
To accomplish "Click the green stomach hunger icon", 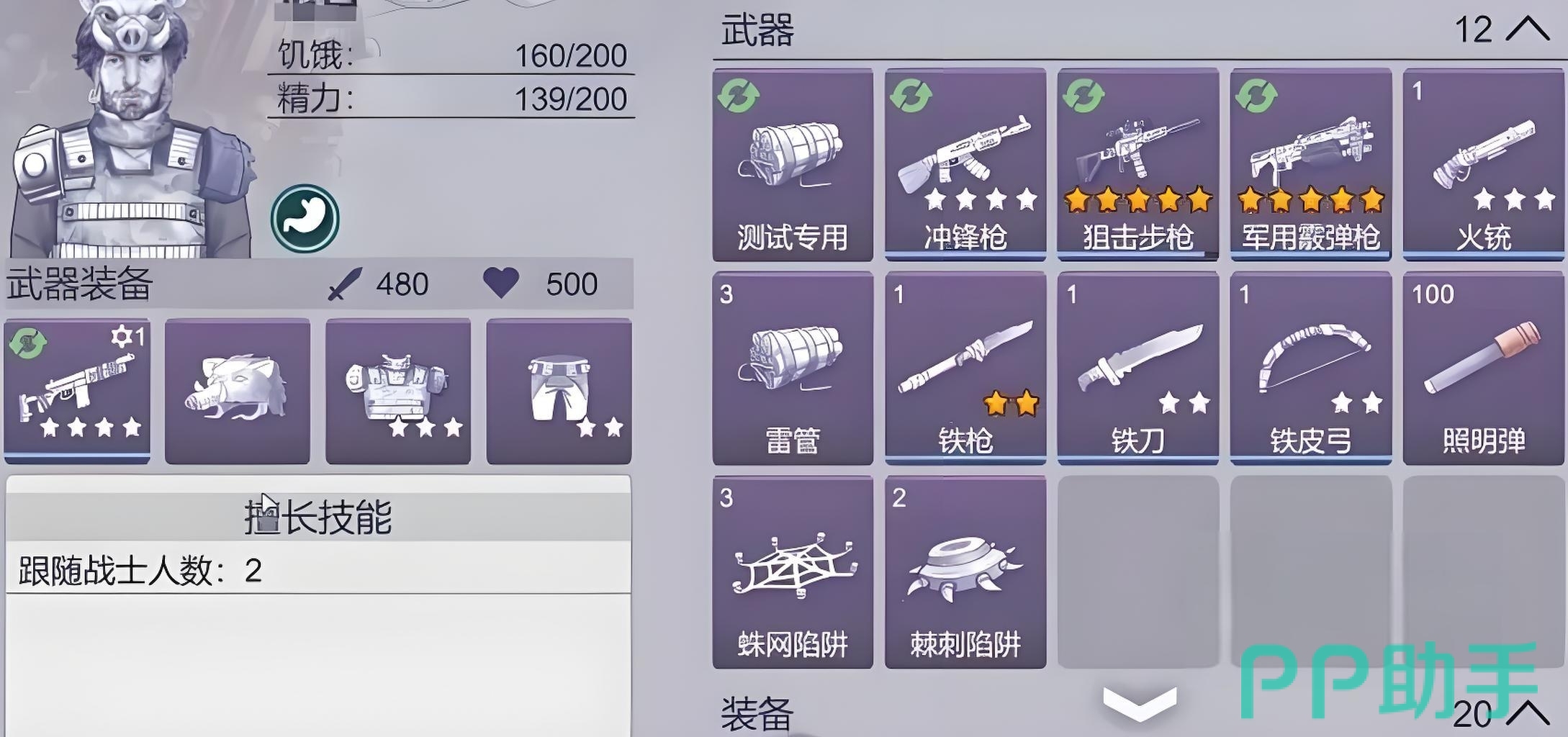I will point(305,219).
